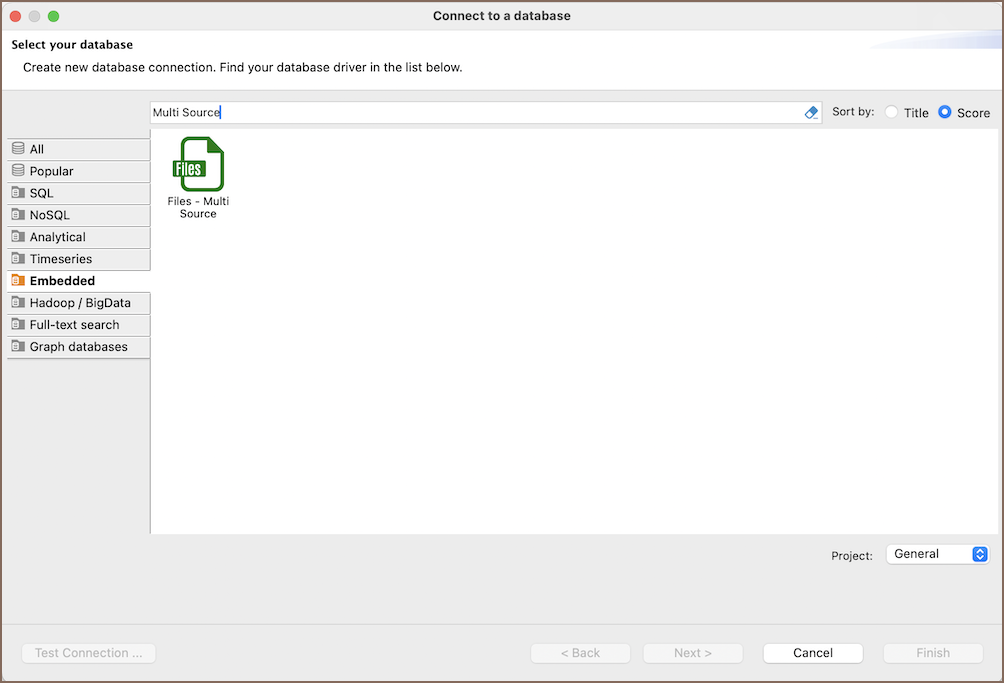The height and width of the screenshot is (683, 1004).
Task: Click the Test Connection button
Action: 89,653
